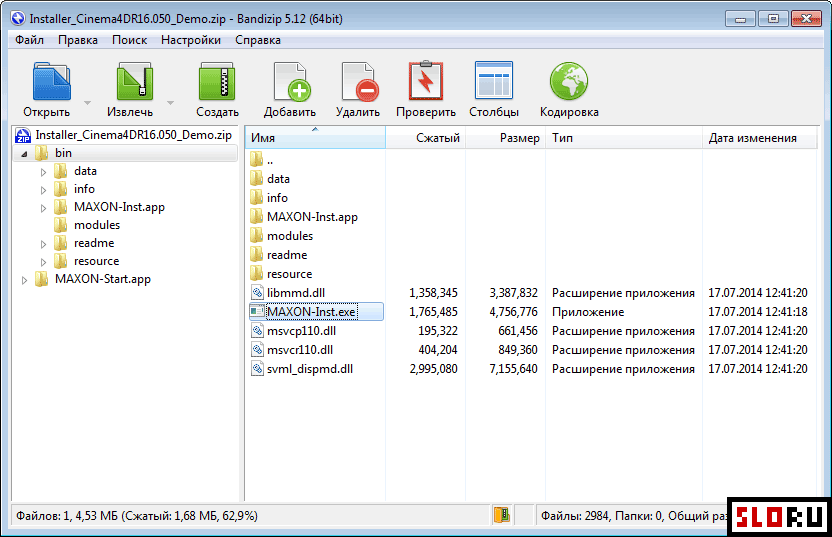Open the Правка menu

[x=77, y=40]
